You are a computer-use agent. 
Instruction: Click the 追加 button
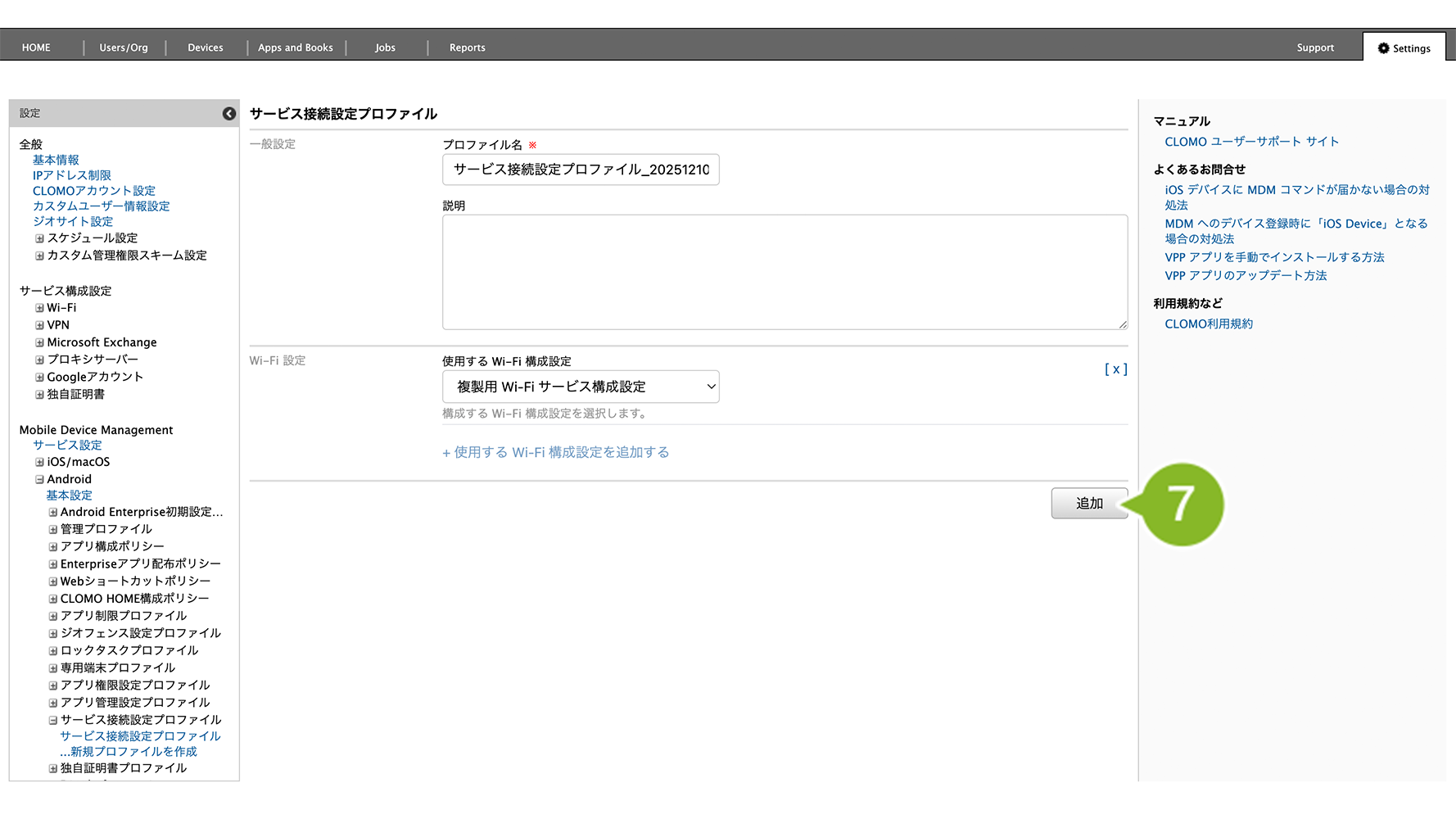click(1088, 504)
